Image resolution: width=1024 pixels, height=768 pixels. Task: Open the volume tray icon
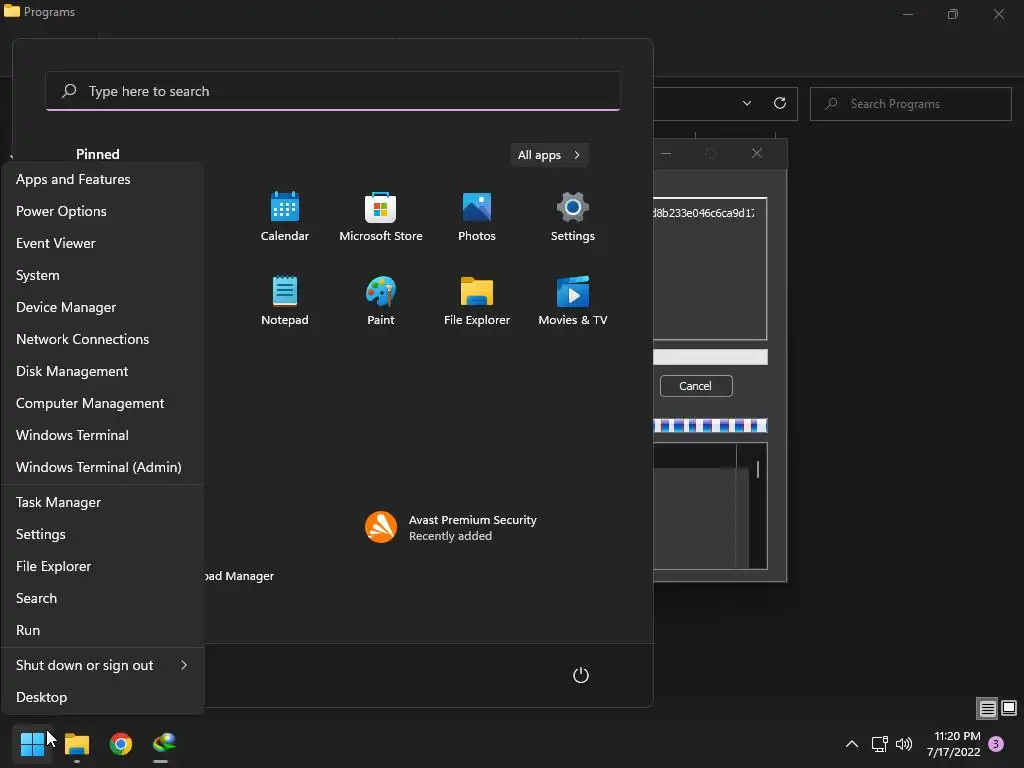[x=904, y=744]
